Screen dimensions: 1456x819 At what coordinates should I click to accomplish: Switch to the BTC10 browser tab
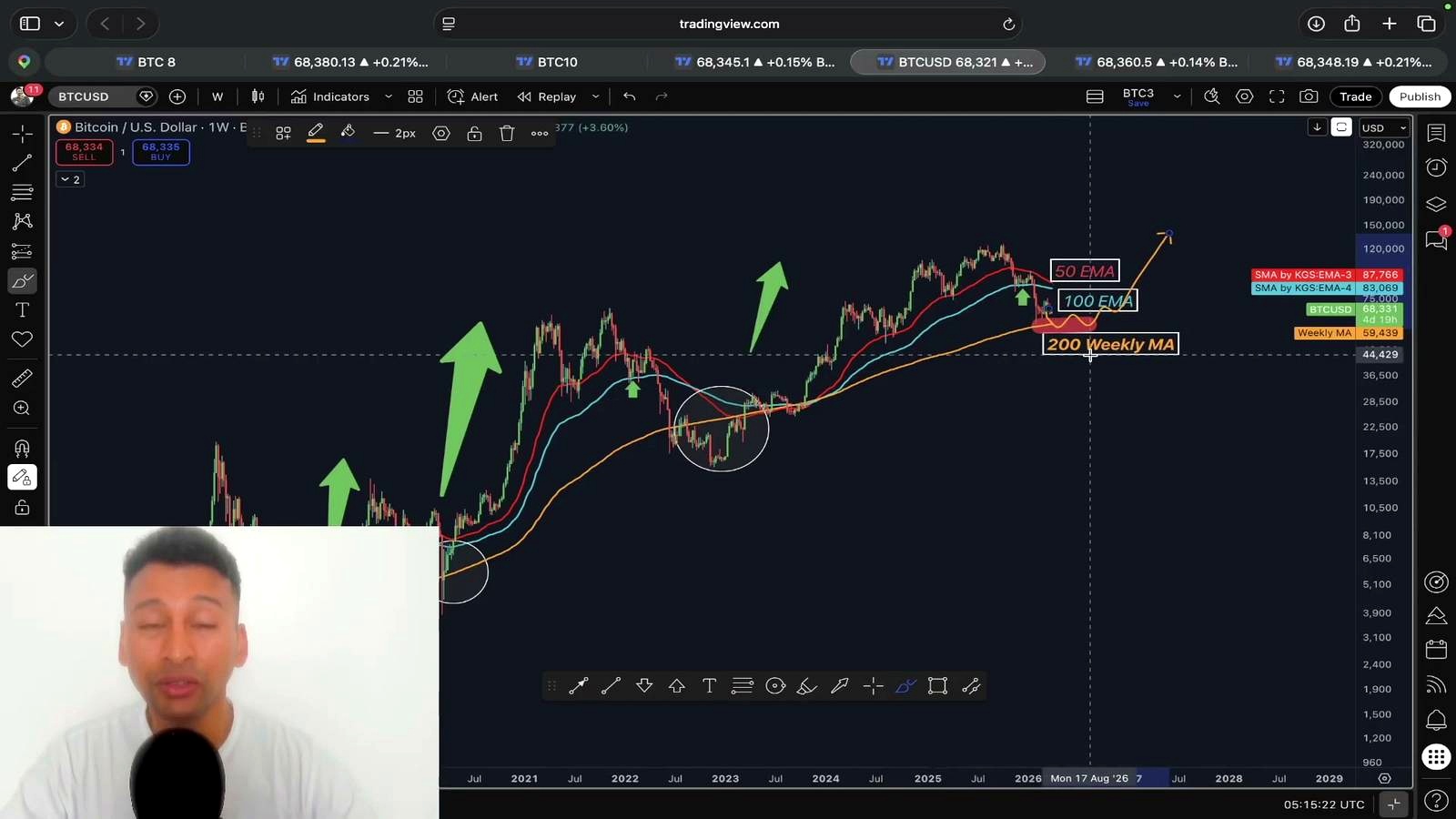546,62
